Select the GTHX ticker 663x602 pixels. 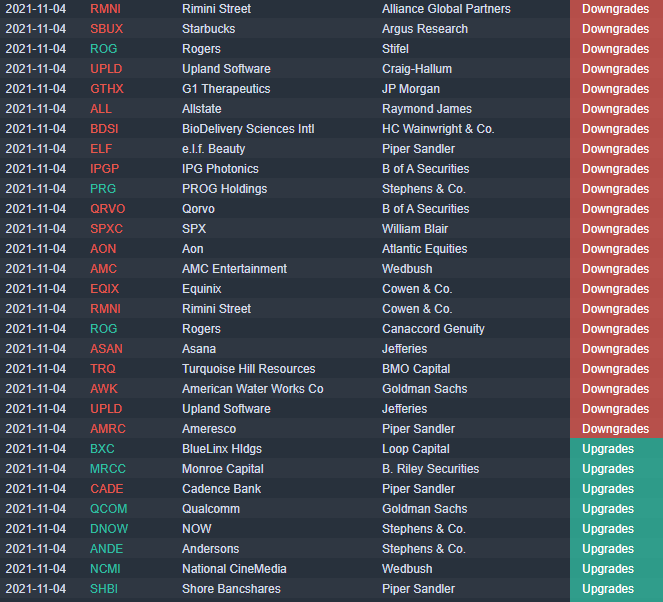(x=107, y=89)
